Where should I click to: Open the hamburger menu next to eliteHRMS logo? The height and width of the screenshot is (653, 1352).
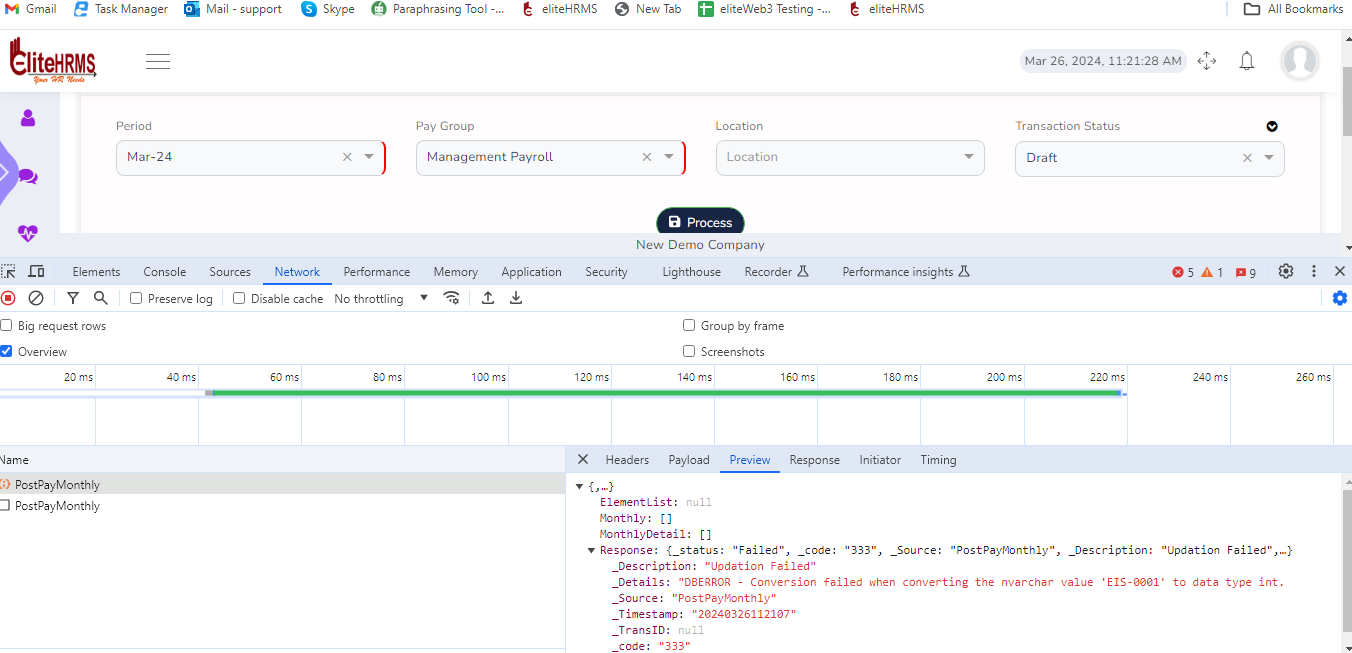158,62
